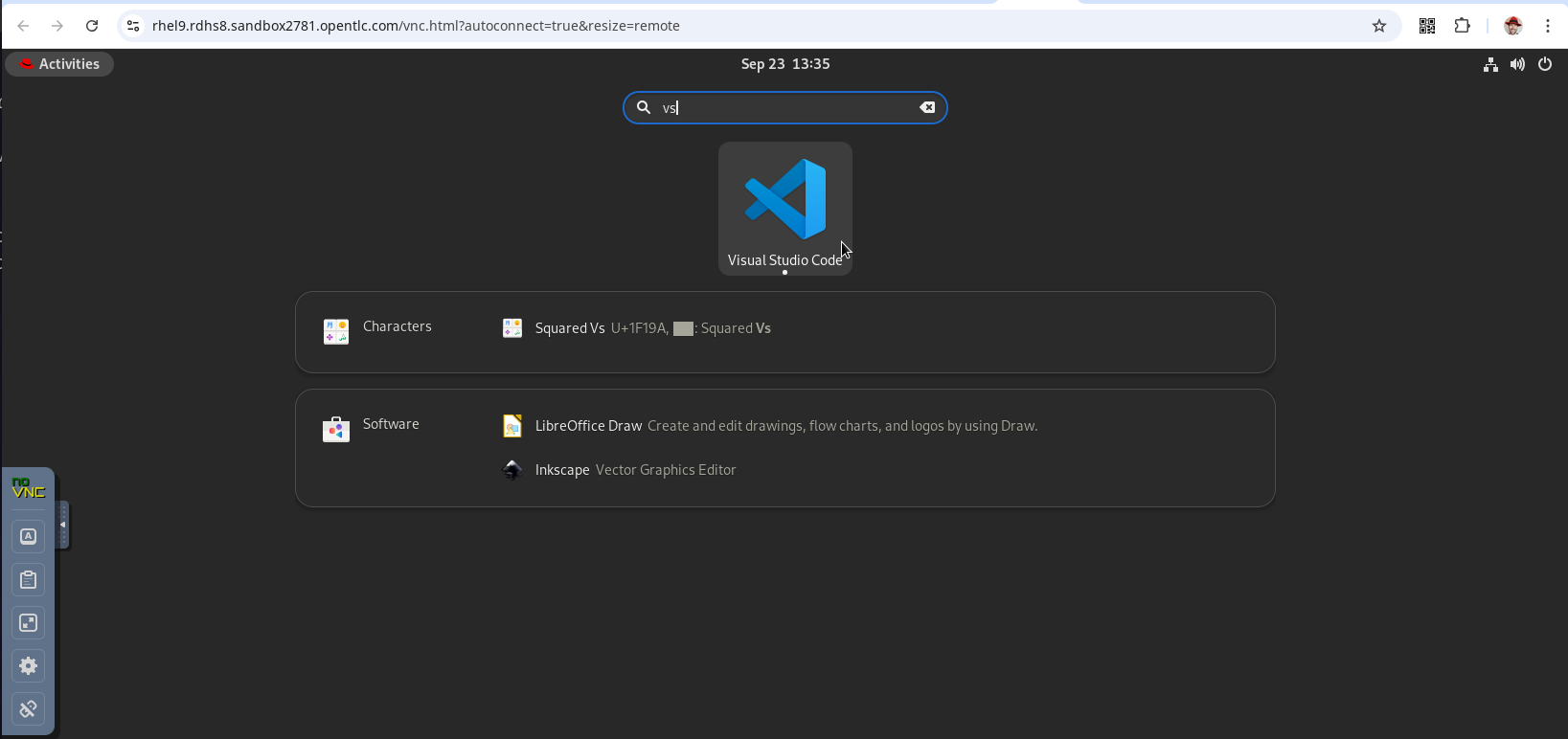Viewport: 1568px width, 739px height.
Task: Open the browser extensions menu
Action: point(1463,26)
